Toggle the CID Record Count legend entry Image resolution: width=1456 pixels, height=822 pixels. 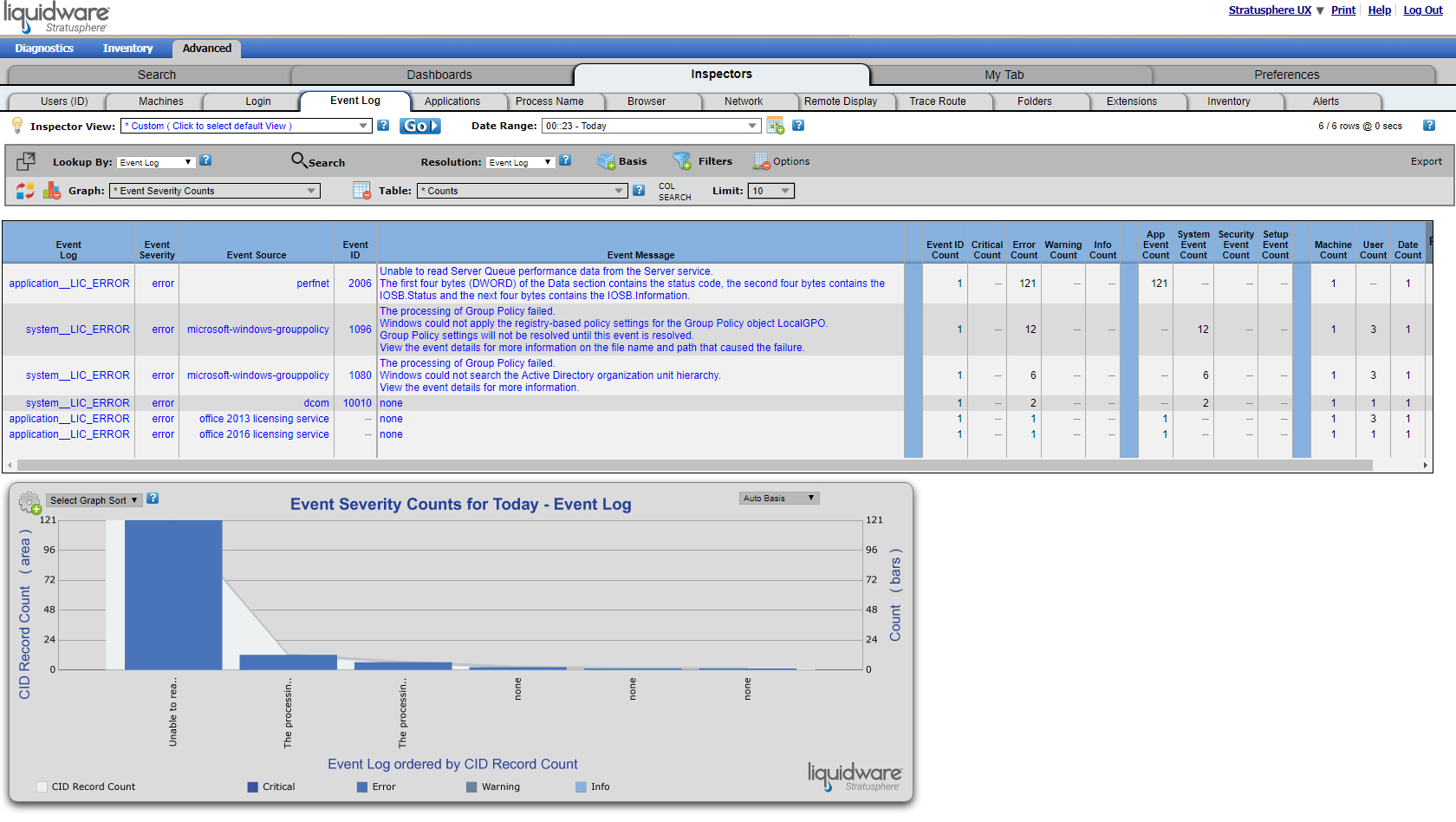tap(86, 786)
